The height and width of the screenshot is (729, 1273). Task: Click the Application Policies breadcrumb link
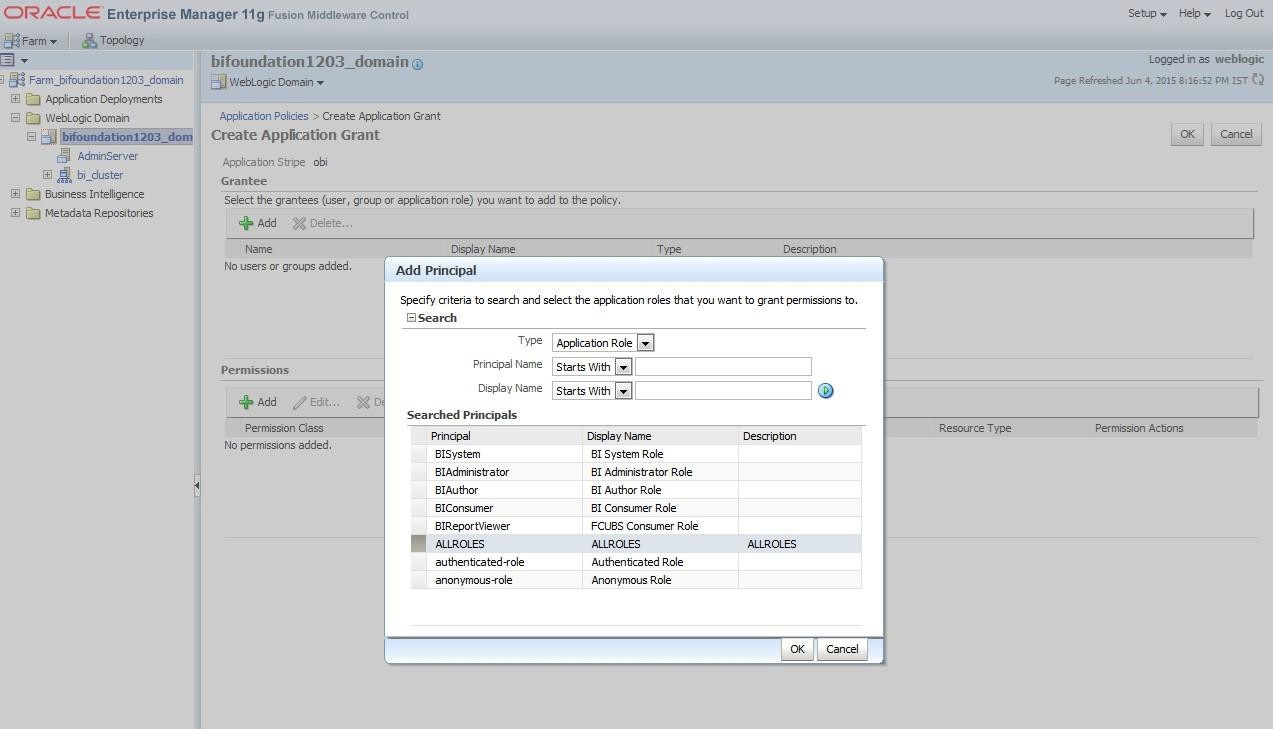coord(264,116)
